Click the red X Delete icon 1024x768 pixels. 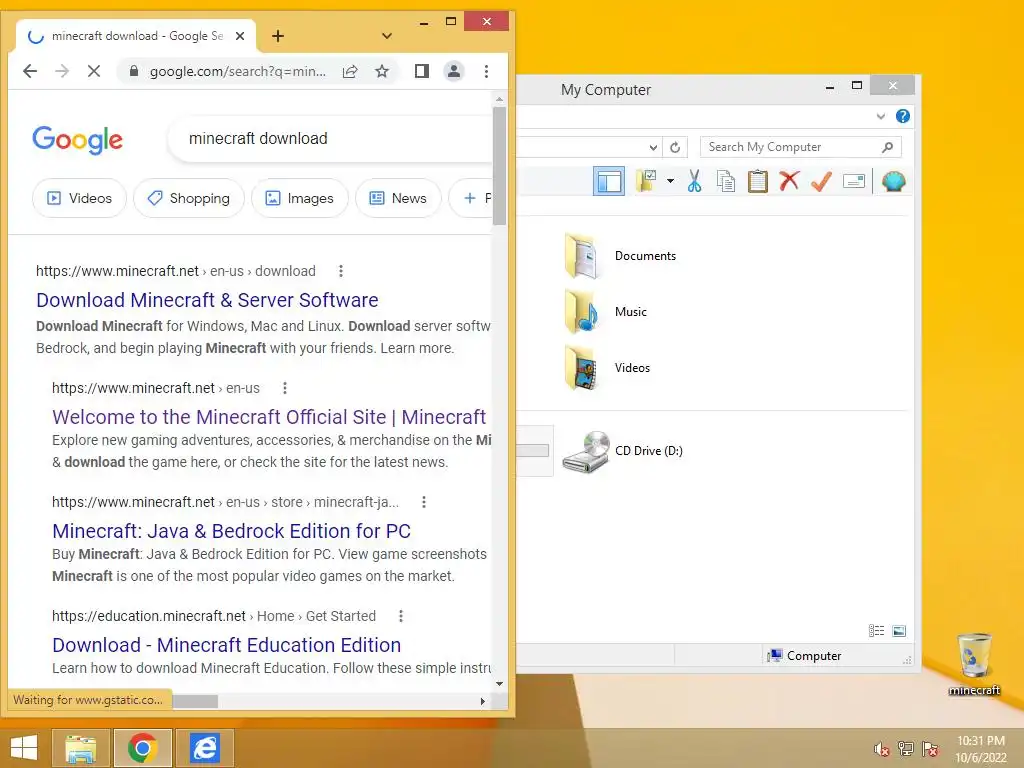[x=789, y=180]
